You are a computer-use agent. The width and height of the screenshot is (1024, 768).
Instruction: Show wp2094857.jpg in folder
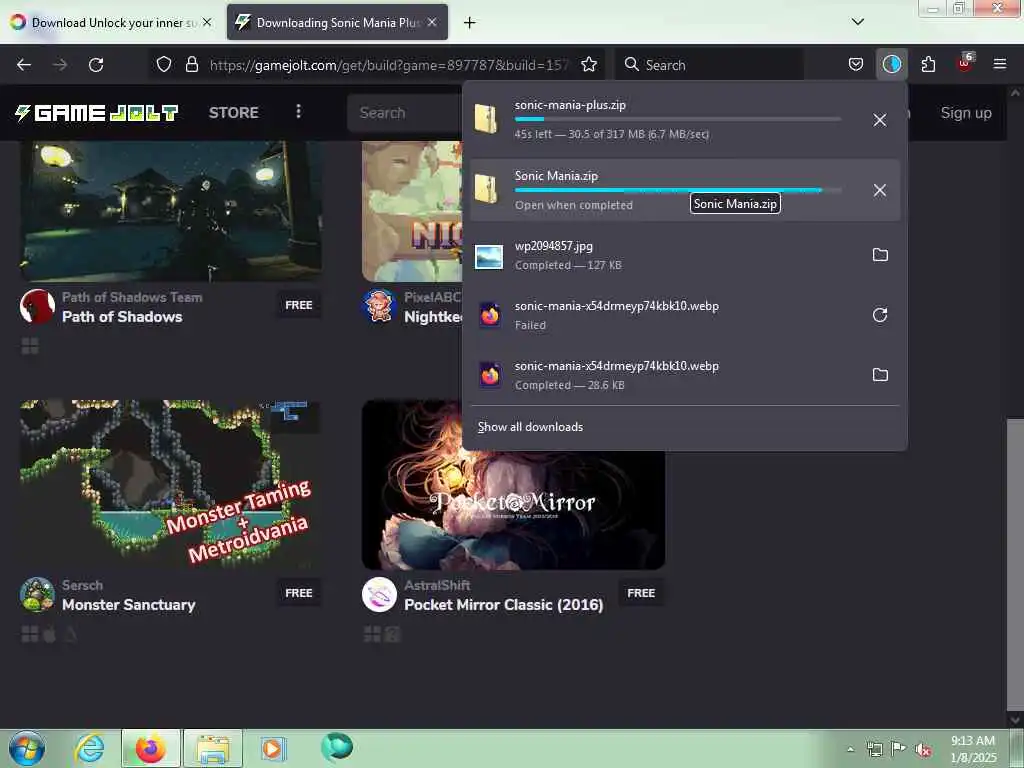tap(880, 255)
